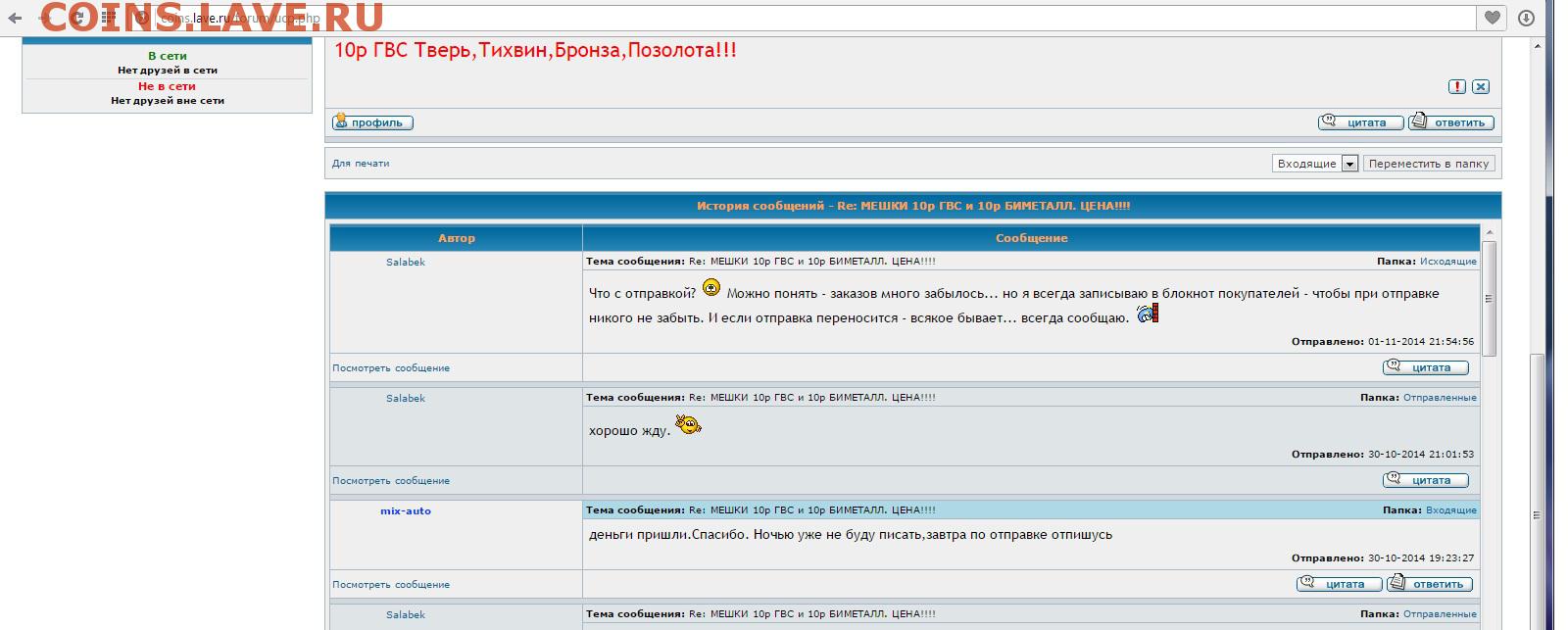Open 'Для печати' print view link
This screenshot has width=1568, height=630.
coord(361,164)
